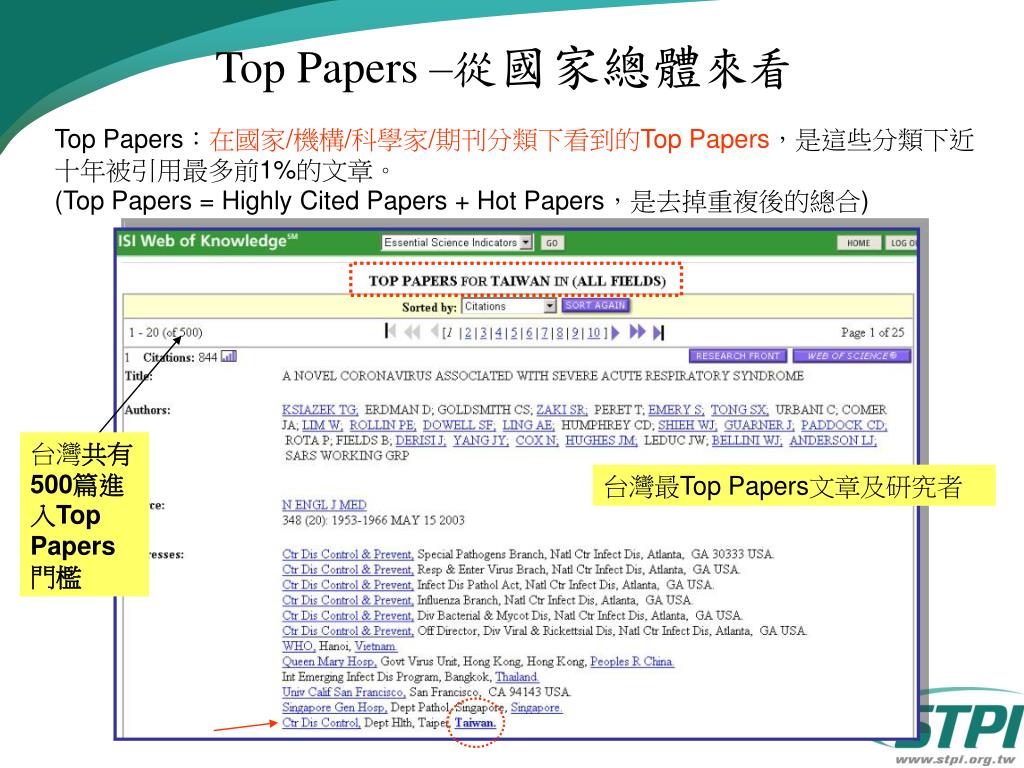Open author link SHIEH WJ
Viewport: 1024px width, 768px height.
coord(687,425)
